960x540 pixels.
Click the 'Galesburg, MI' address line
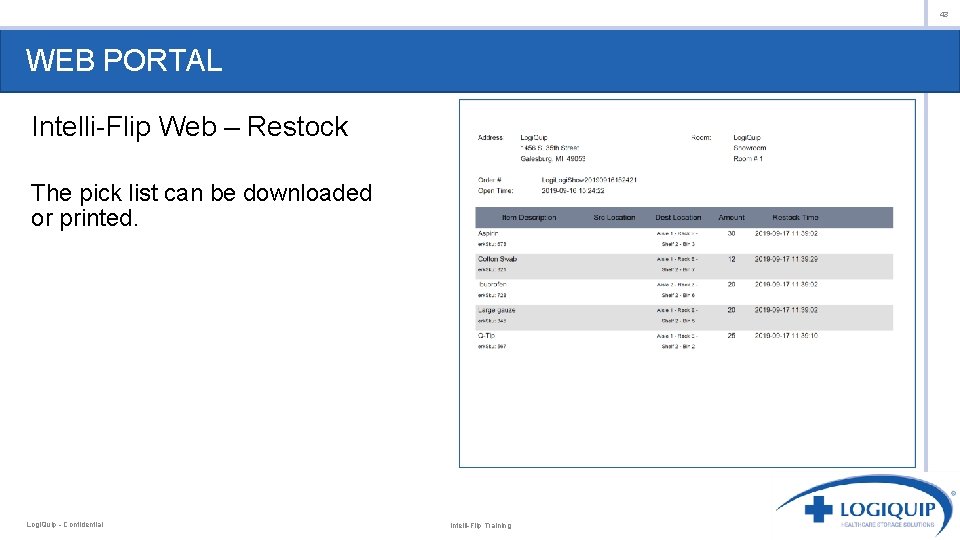click(553, 159)
